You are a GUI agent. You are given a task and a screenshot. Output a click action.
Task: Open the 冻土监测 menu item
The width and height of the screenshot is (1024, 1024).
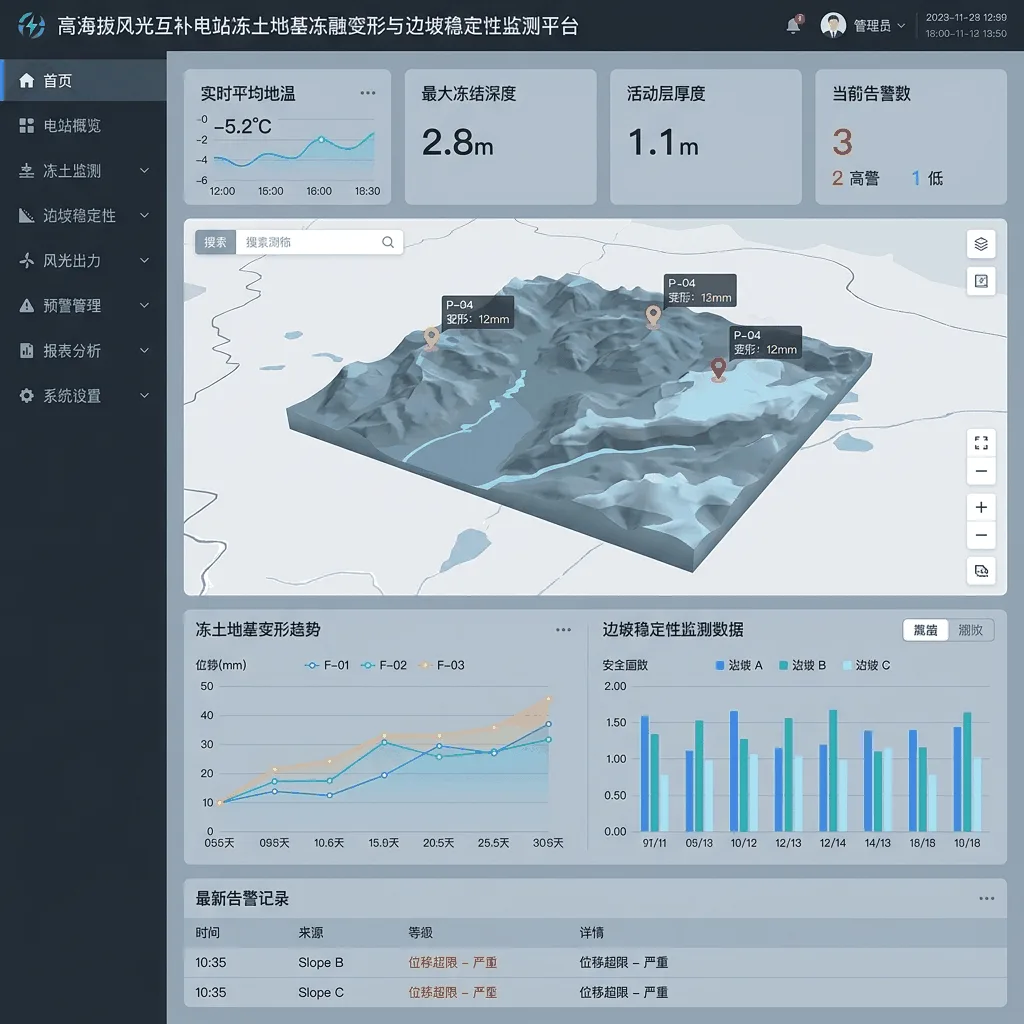pos(84,170)
